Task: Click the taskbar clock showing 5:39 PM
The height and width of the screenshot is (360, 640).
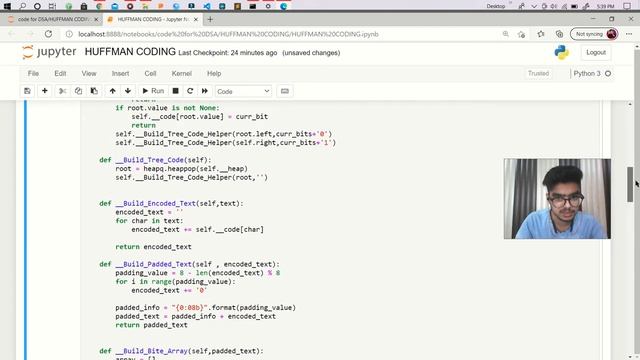Action: (605, 6)
